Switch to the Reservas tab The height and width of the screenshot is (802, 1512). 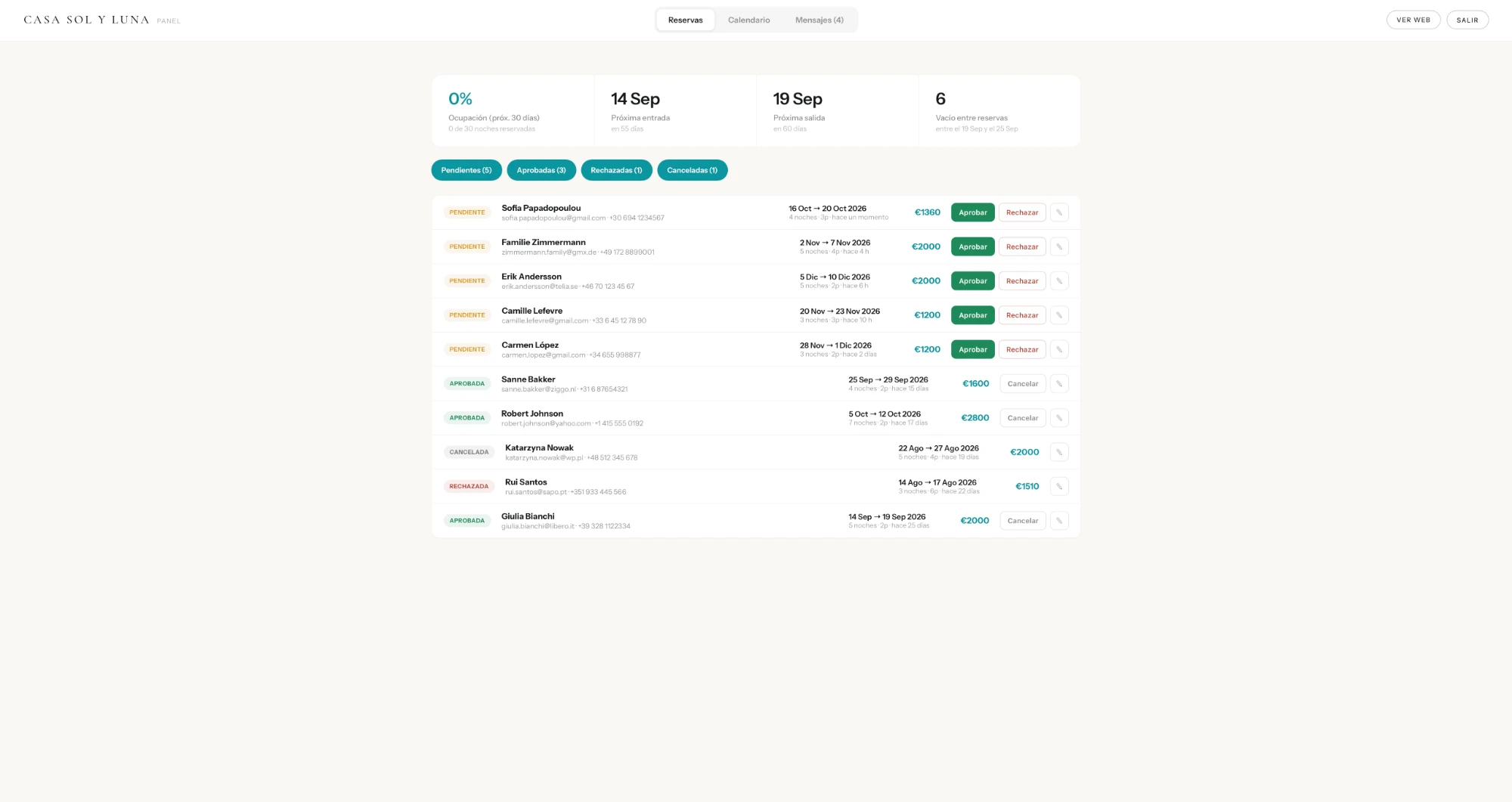coord(686,20)
